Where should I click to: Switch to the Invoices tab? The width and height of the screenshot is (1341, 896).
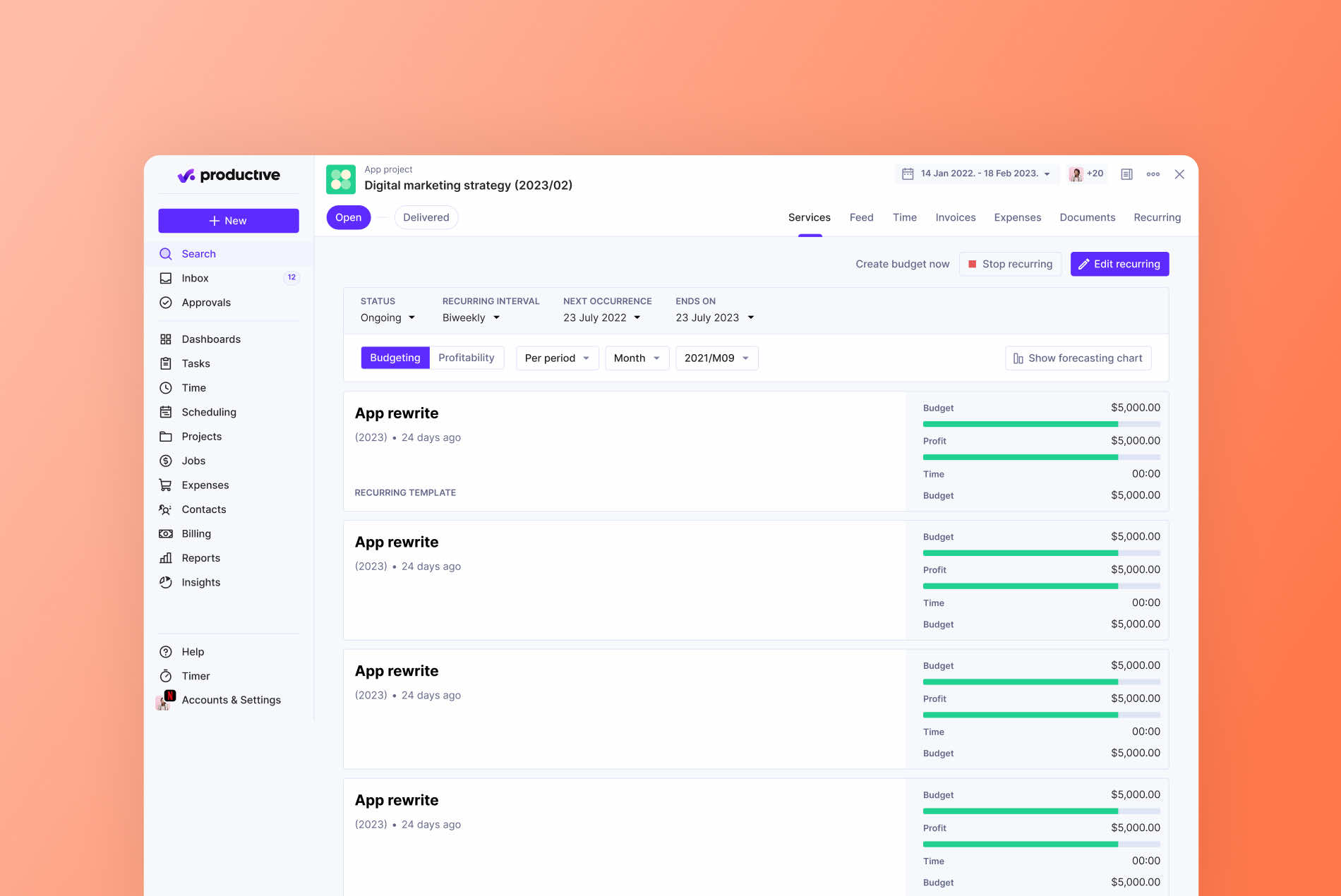pyautogui.click(x=956, y=217)
